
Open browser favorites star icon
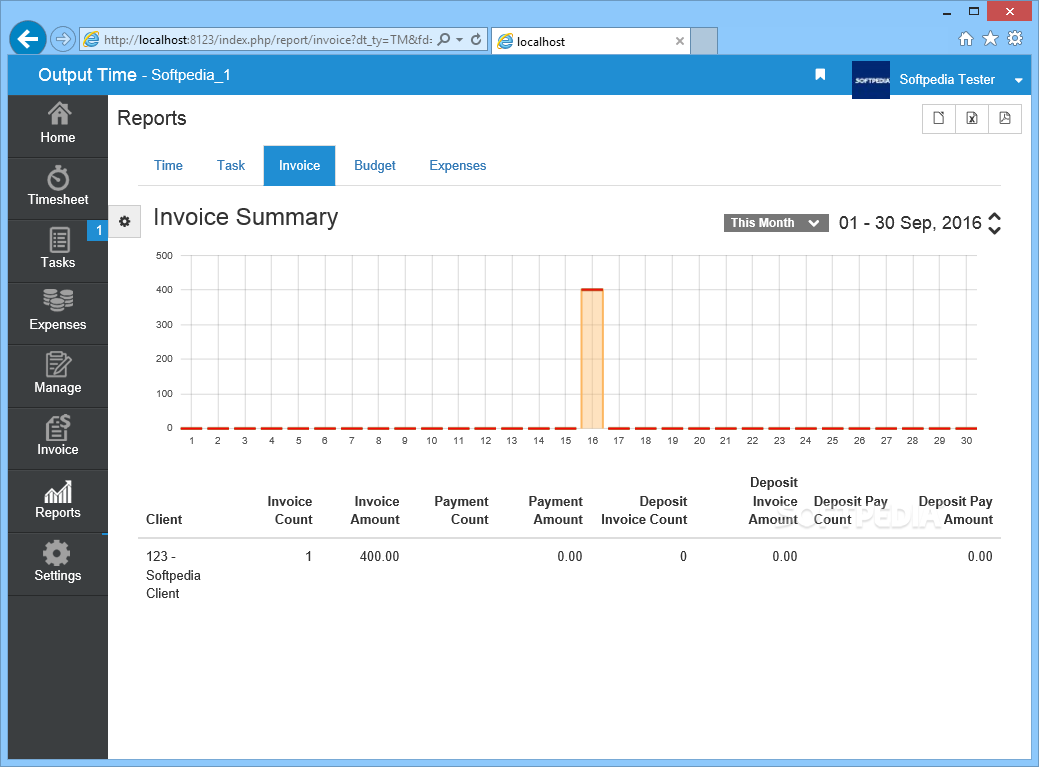[990, 39]
